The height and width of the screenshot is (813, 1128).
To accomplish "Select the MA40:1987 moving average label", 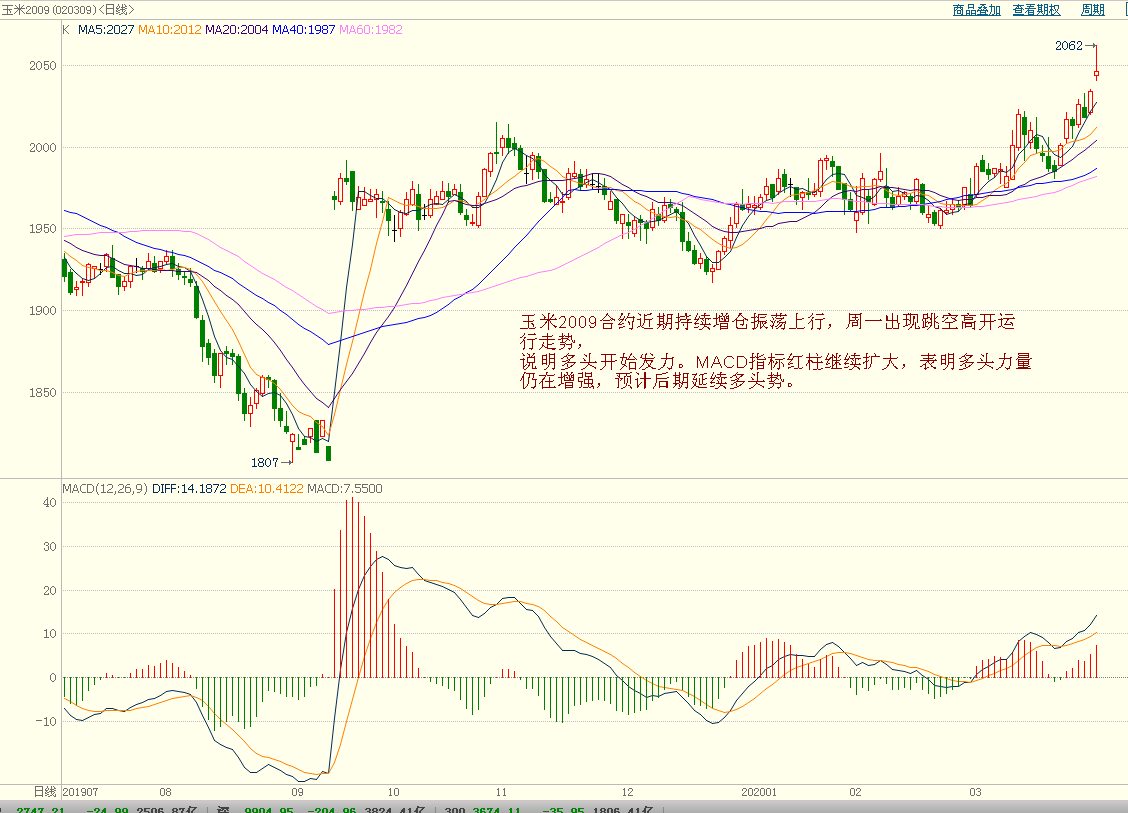I will [304, 30].
